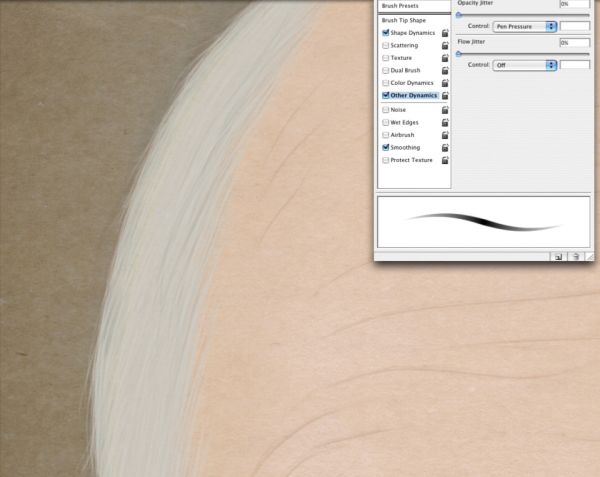The image size is (600, 477).
Task: Enable the Airbrush checkbox
Action: click(385, 135)
